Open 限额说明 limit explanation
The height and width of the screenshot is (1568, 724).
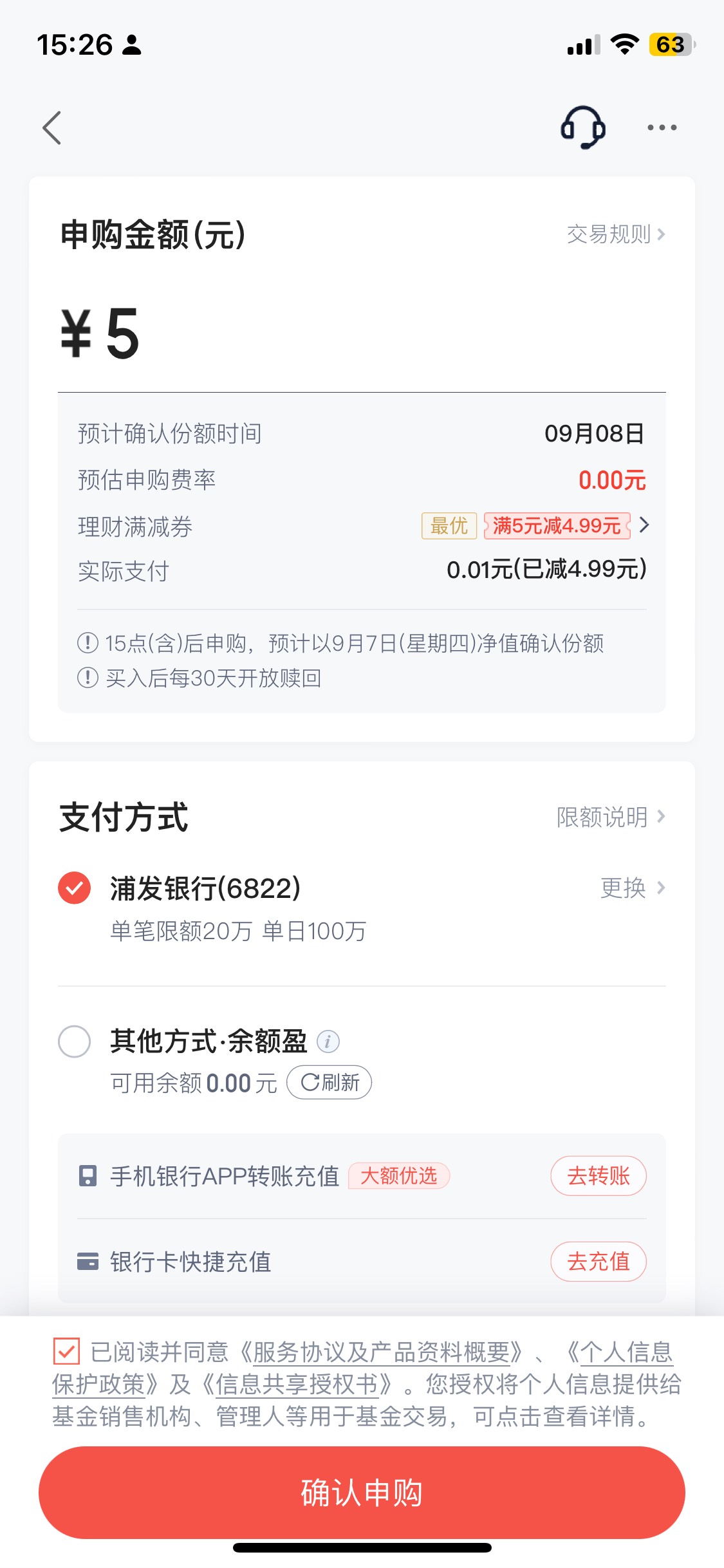(611, 817)
